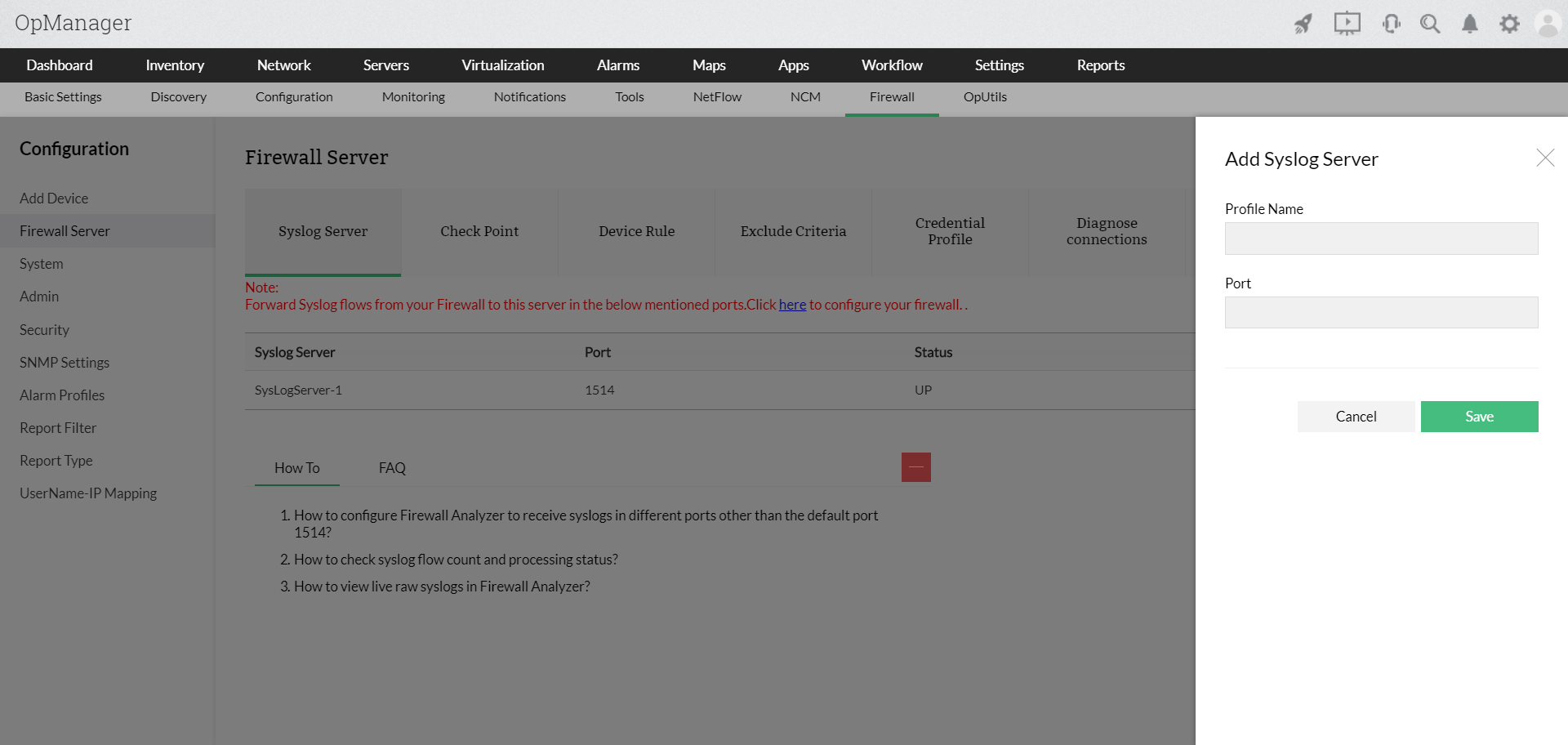Open the user profile avatar

tap(1548, 24)
